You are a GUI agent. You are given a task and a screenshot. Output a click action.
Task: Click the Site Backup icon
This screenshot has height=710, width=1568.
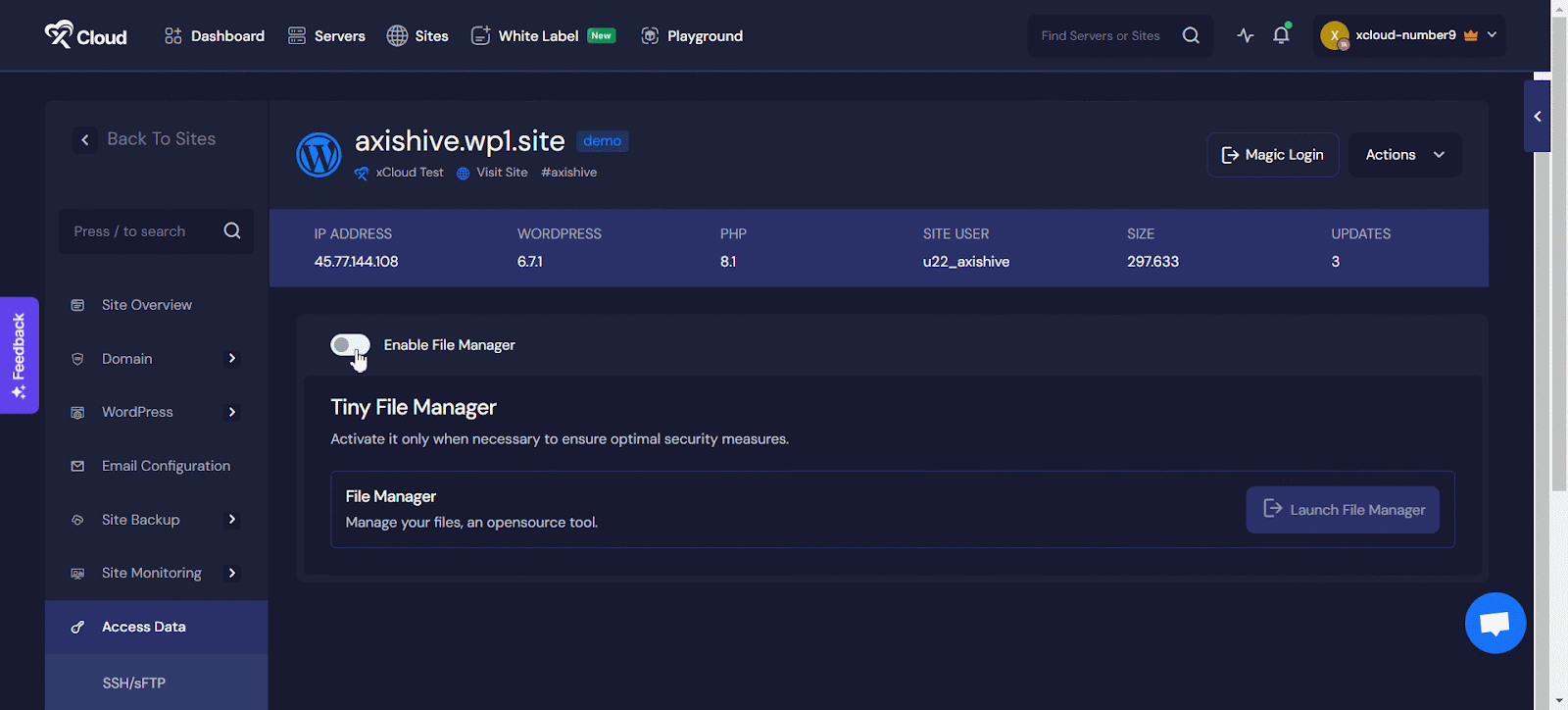(77, 520)
